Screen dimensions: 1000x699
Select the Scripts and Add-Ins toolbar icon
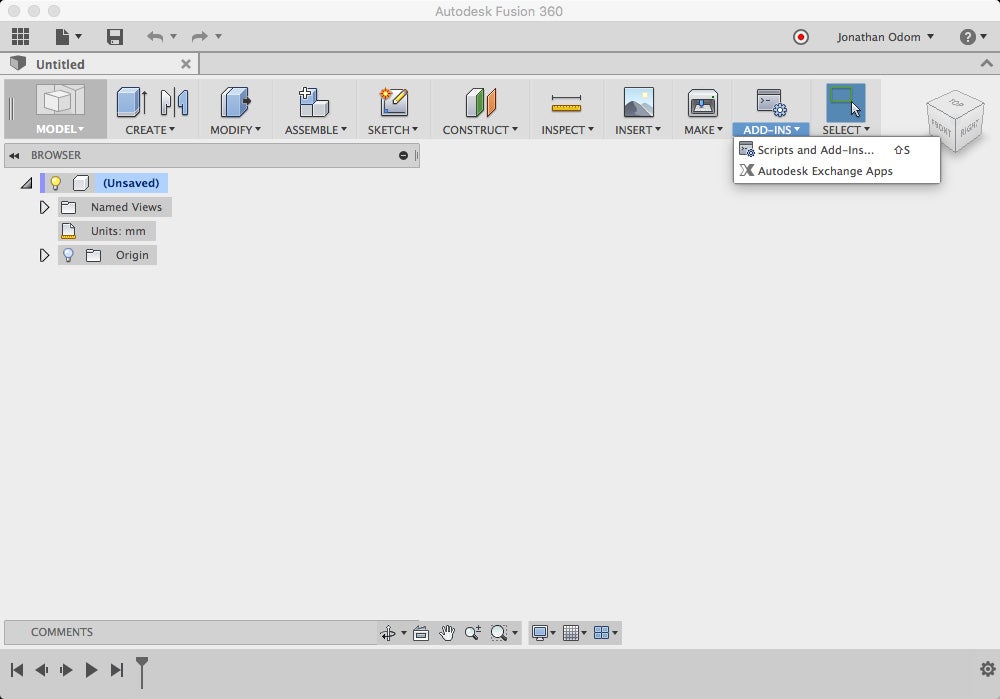771,102
